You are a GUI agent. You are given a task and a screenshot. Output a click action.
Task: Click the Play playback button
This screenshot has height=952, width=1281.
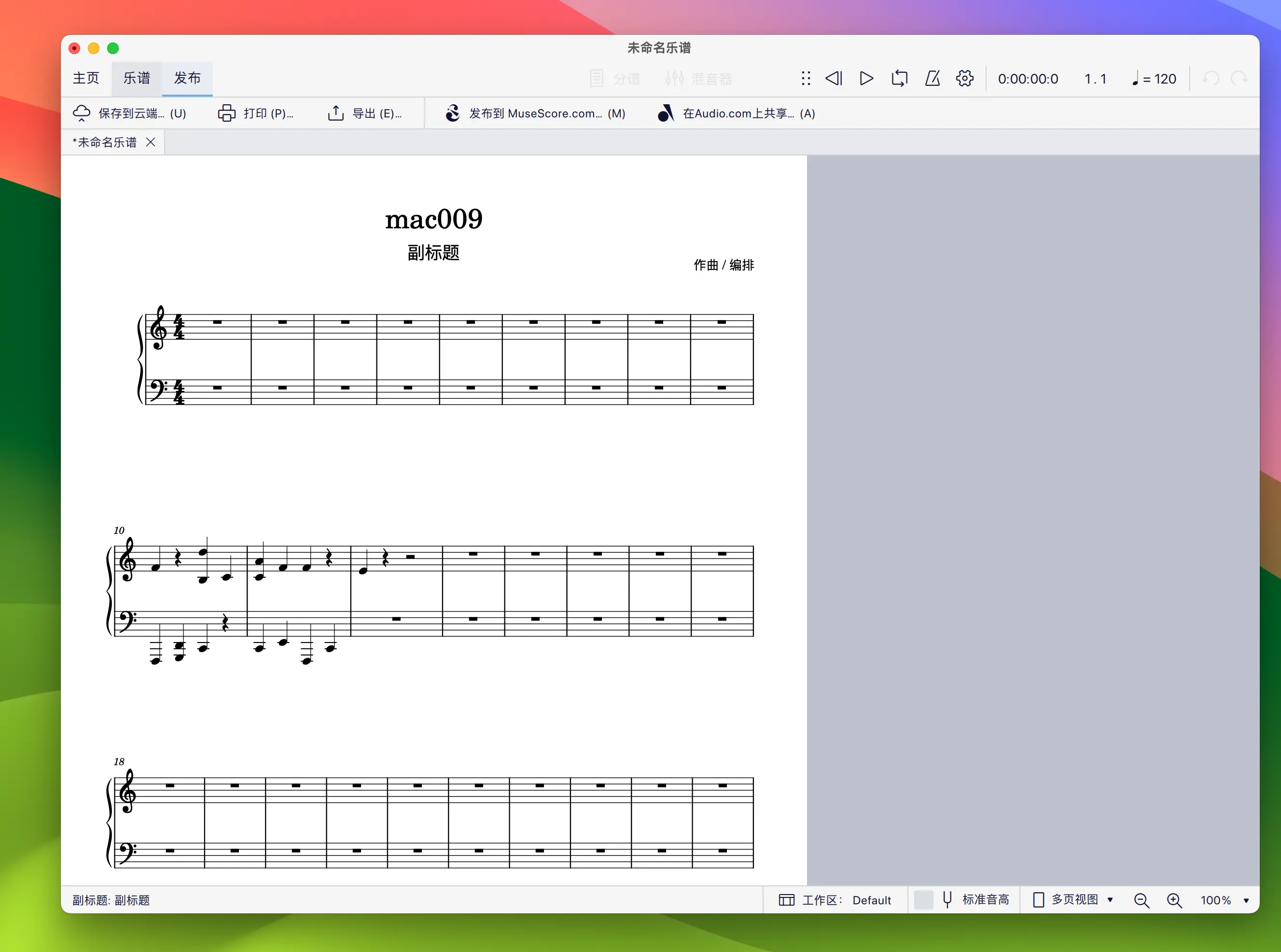(x=866, y=78)
